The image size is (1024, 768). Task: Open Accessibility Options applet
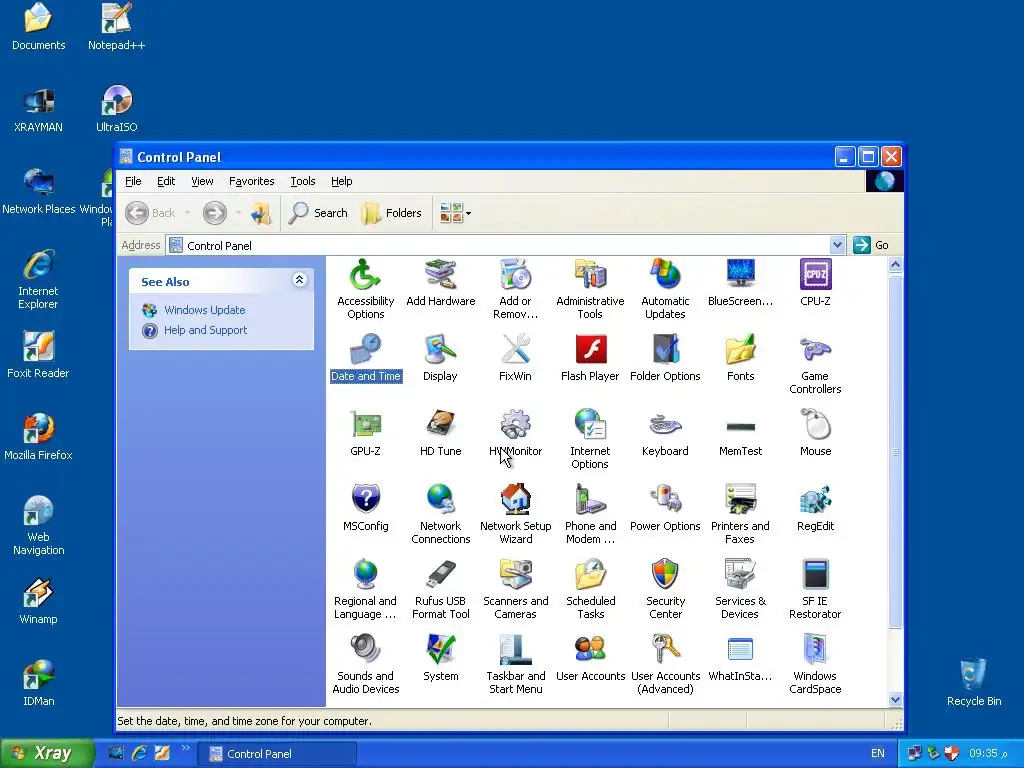click(x=365, y=289)
